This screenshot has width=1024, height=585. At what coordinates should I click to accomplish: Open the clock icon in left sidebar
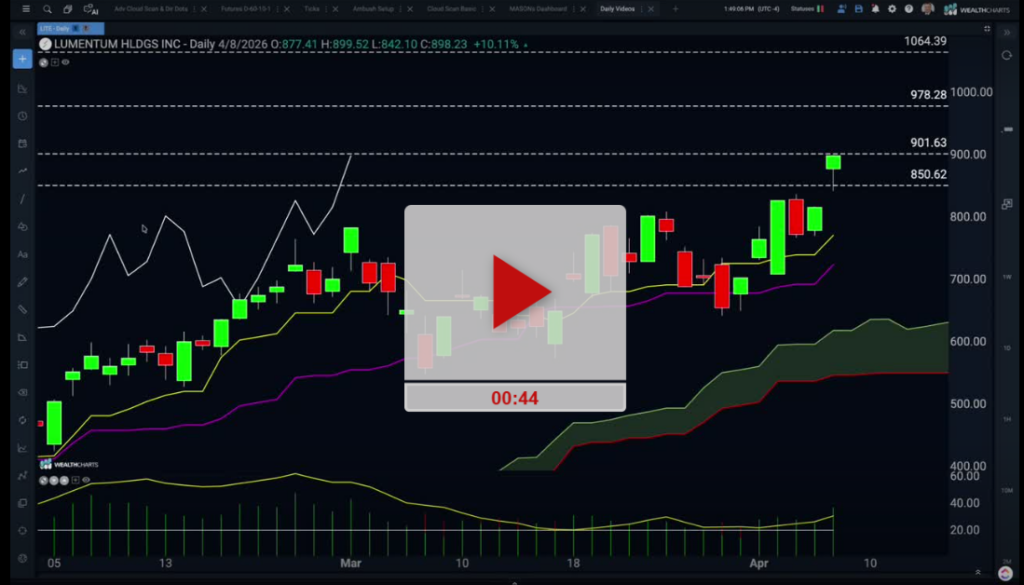(22, 116)
